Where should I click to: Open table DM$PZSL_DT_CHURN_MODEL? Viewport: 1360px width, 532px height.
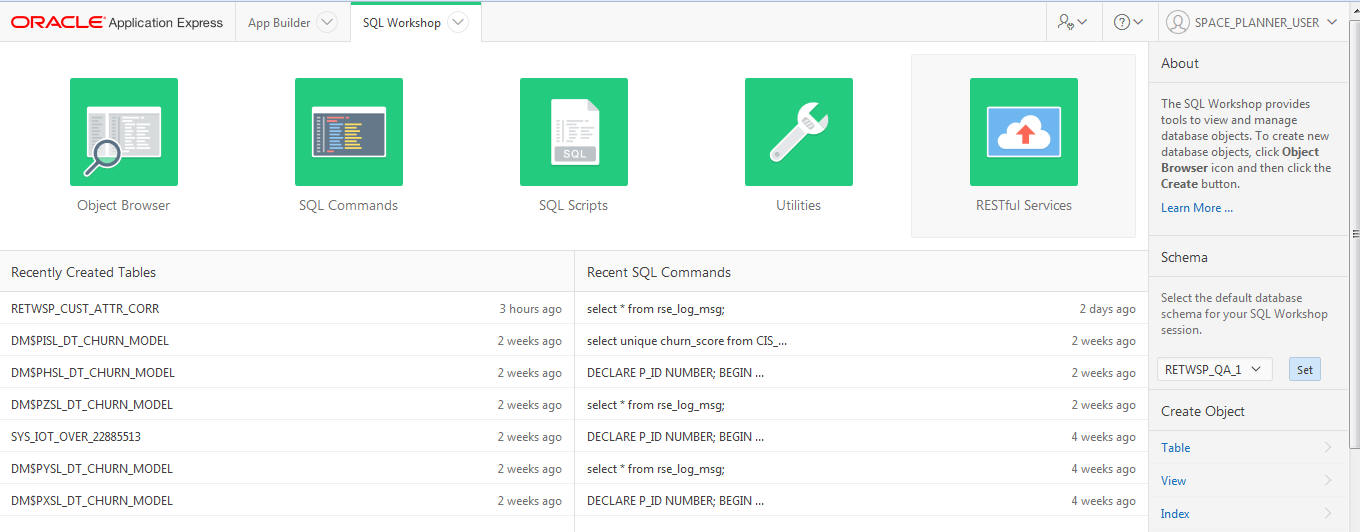[92, 405]
